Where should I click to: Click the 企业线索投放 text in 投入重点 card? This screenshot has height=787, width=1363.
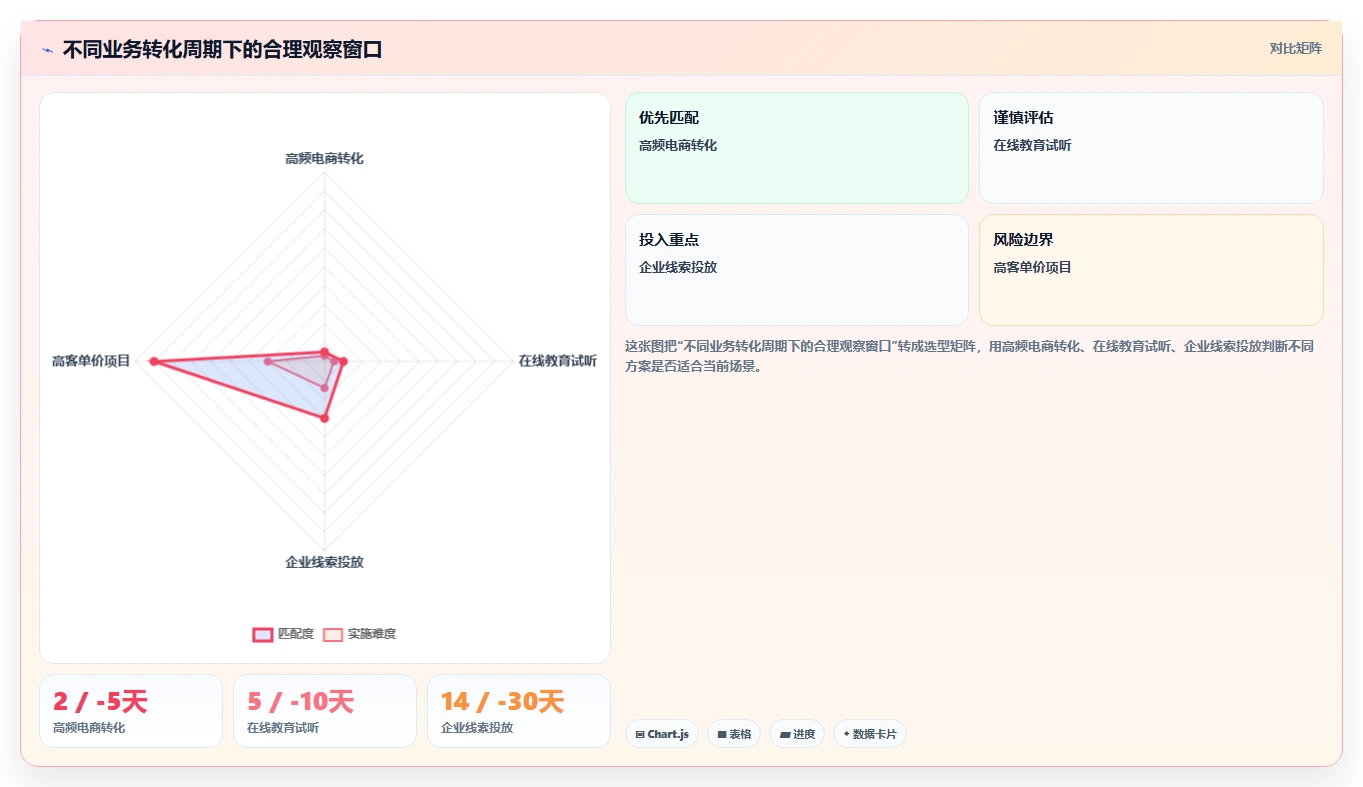678,267
